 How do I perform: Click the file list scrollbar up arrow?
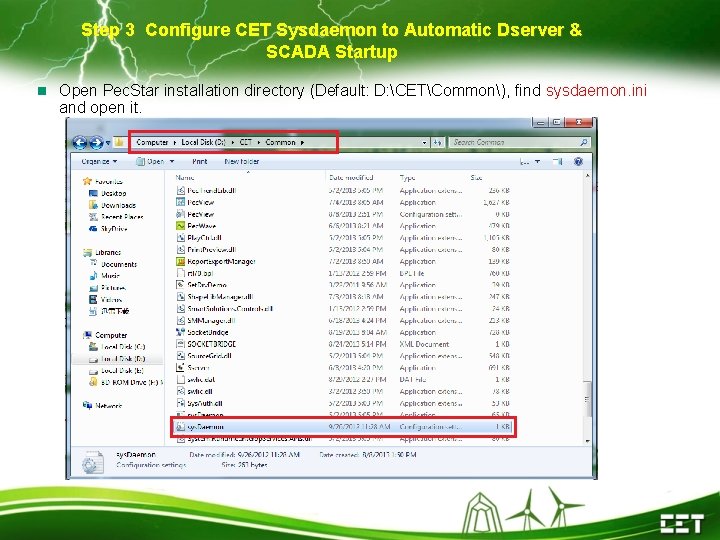point(587,176)
